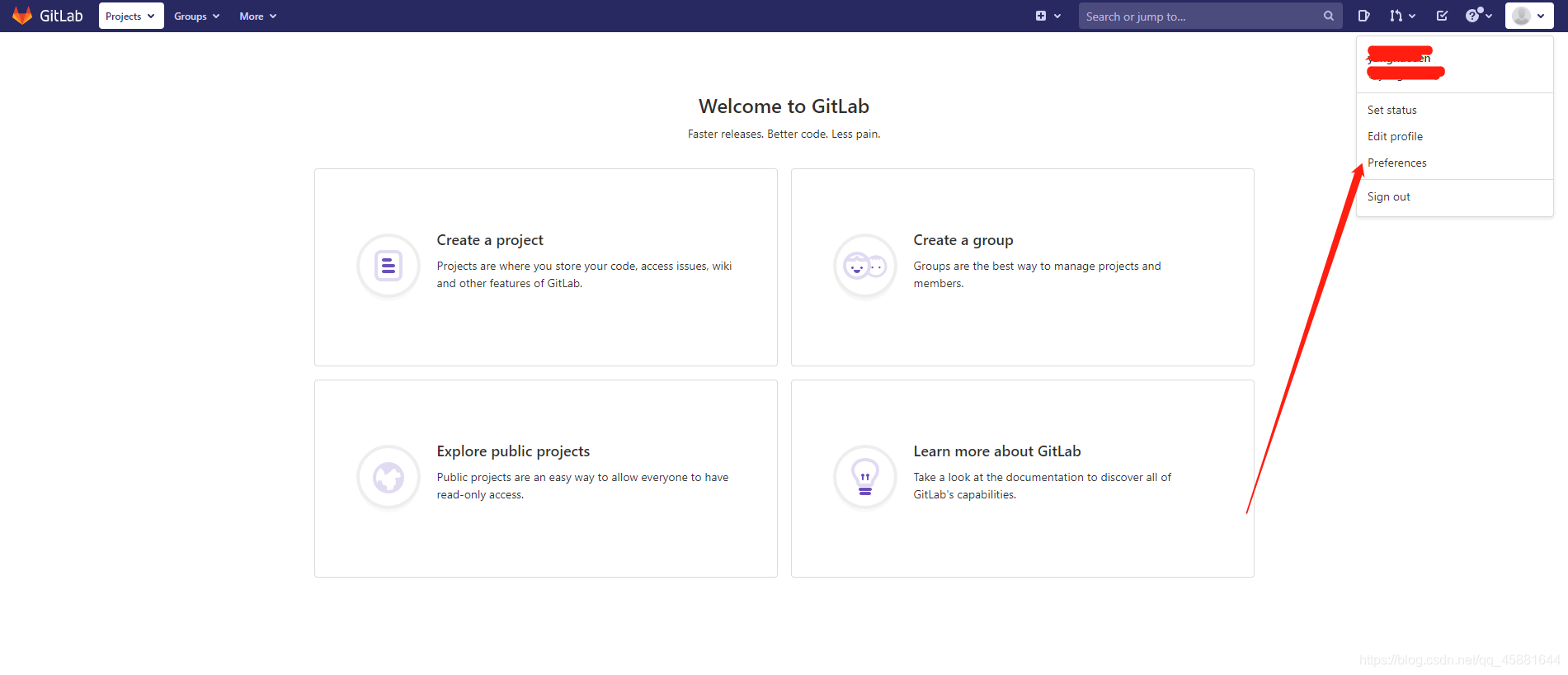The height and width of the screenshot is (675, 1568).
Task: Click the Create a group icon
Action: click(865, 266)
